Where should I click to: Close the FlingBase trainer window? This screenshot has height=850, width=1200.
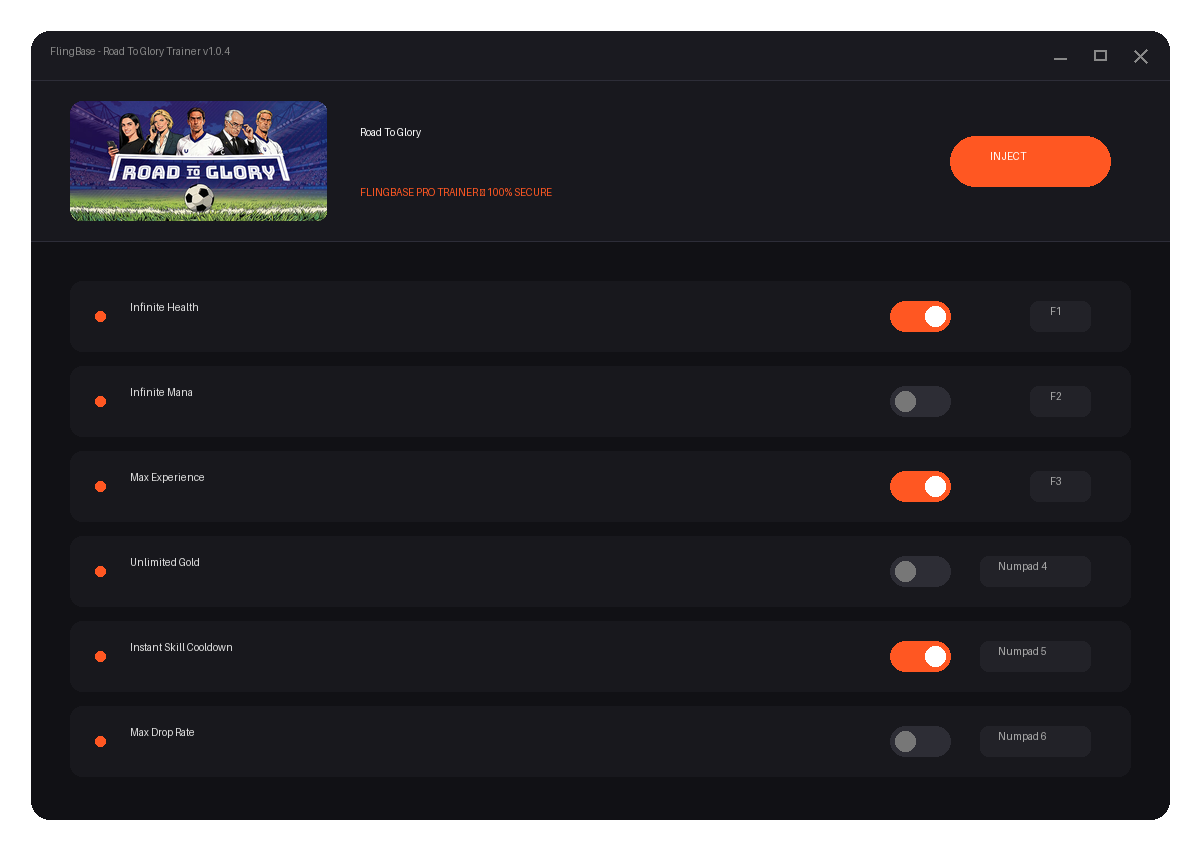[1140, 56]
